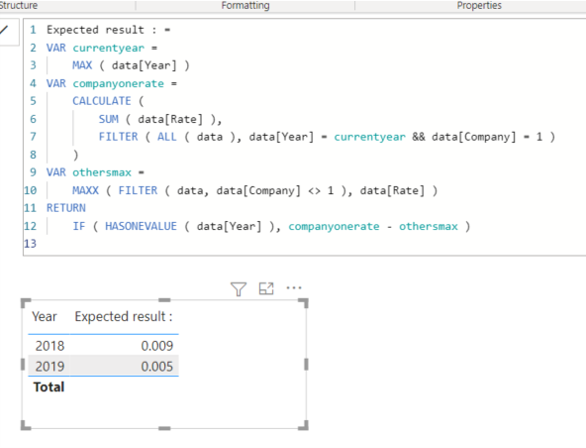Click the visual's top-left corner handle
This screenshot has height=448, width=586.
[x=25, y=302]
